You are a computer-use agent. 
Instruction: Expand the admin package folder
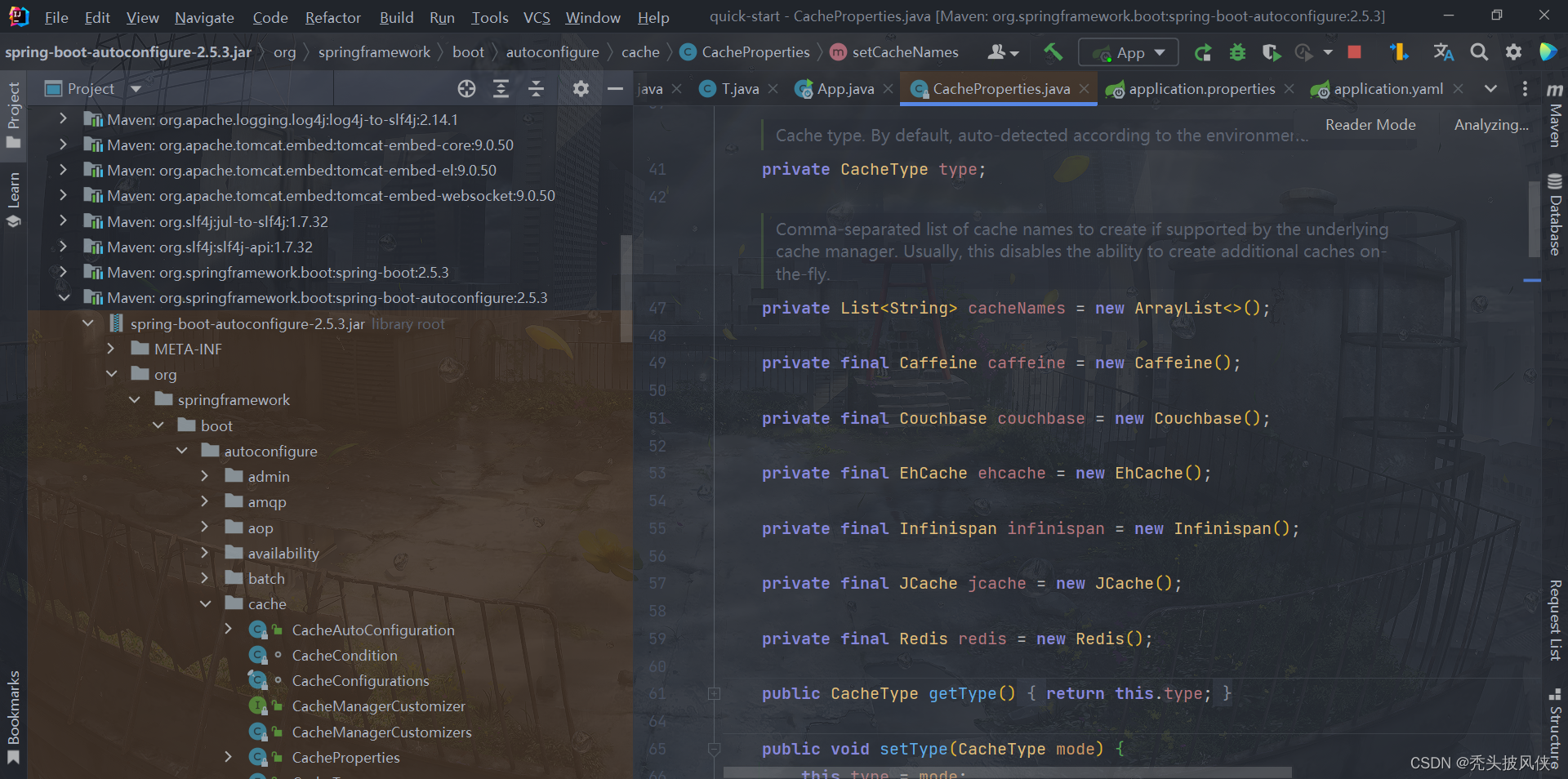204,476
